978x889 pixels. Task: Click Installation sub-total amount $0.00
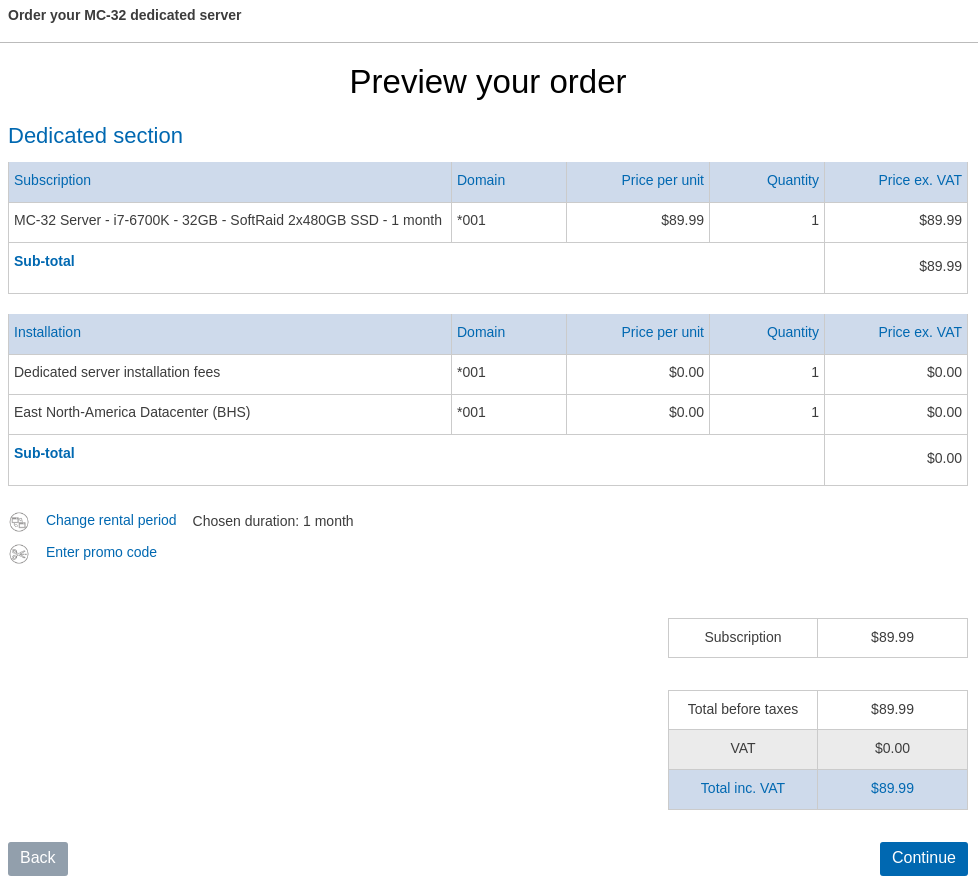point(944,459)
